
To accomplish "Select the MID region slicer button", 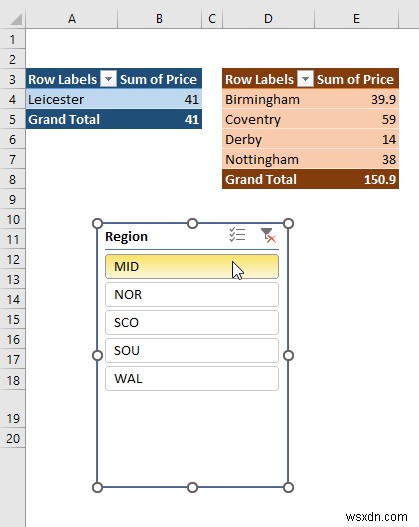I will (192, 267).
